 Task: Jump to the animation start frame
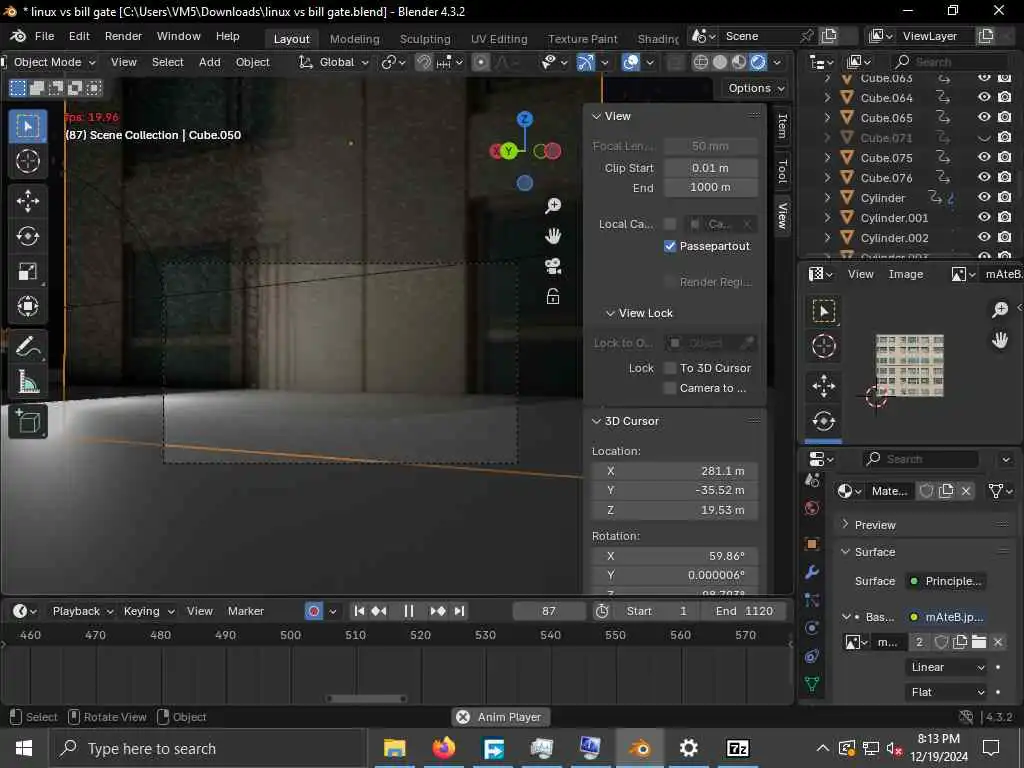point(359,611)
